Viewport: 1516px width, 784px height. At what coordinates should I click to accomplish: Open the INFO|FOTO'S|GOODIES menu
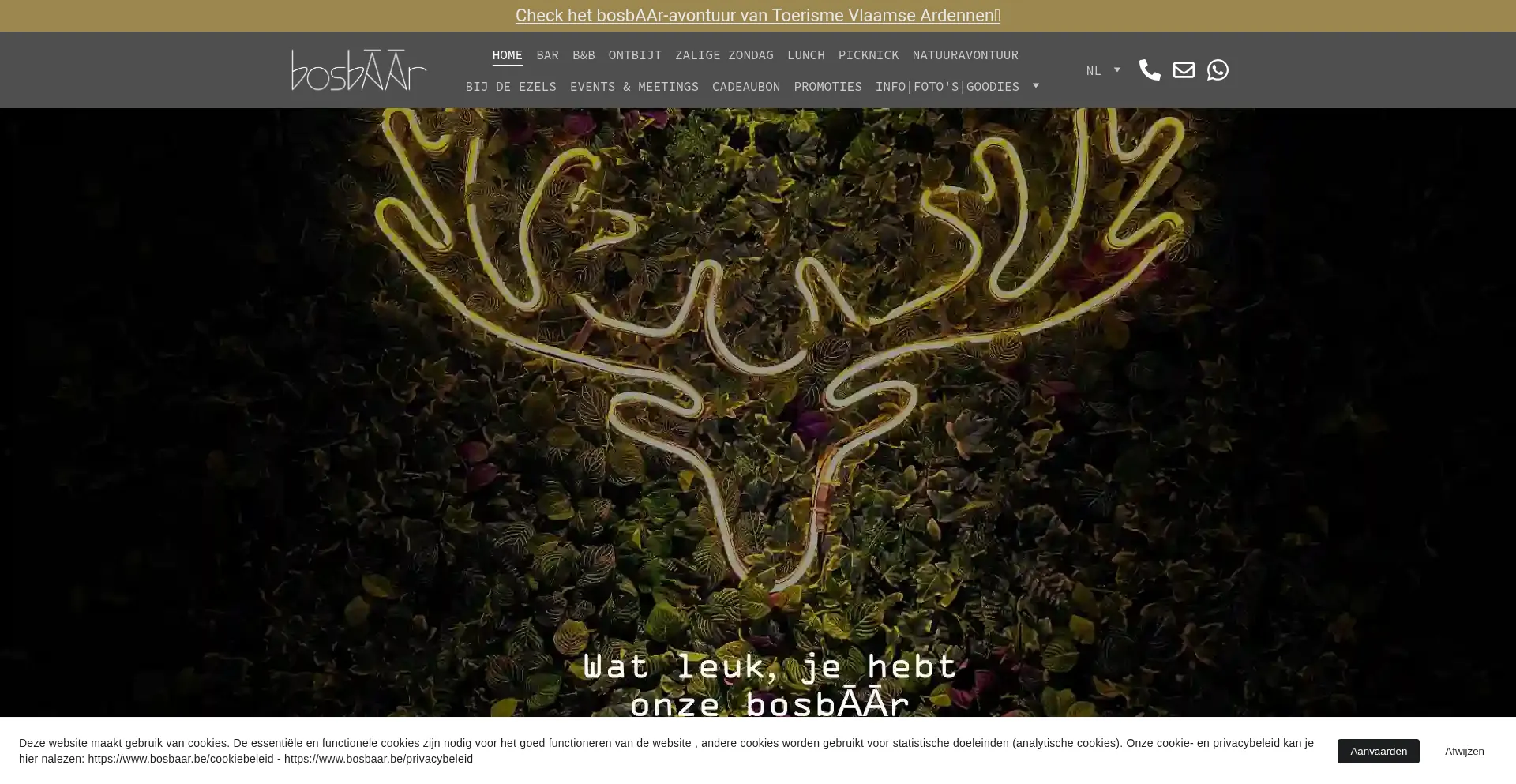click(947, 87)
